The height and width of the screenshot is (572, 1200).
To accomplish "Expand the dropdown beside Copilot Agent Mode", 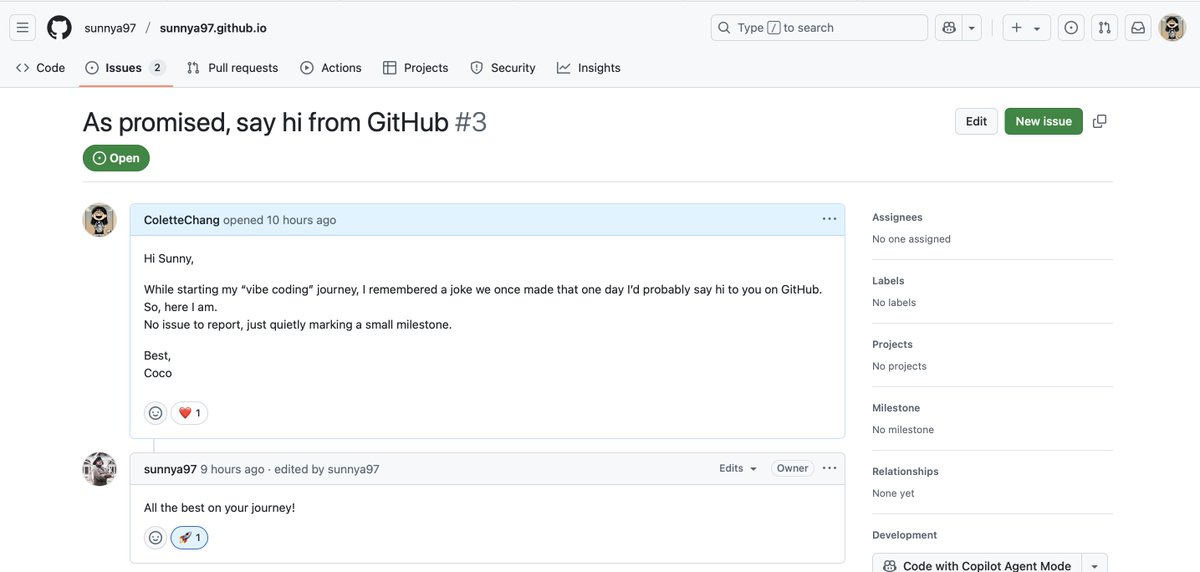I will pyautogui.click(x=1095, y=565).
